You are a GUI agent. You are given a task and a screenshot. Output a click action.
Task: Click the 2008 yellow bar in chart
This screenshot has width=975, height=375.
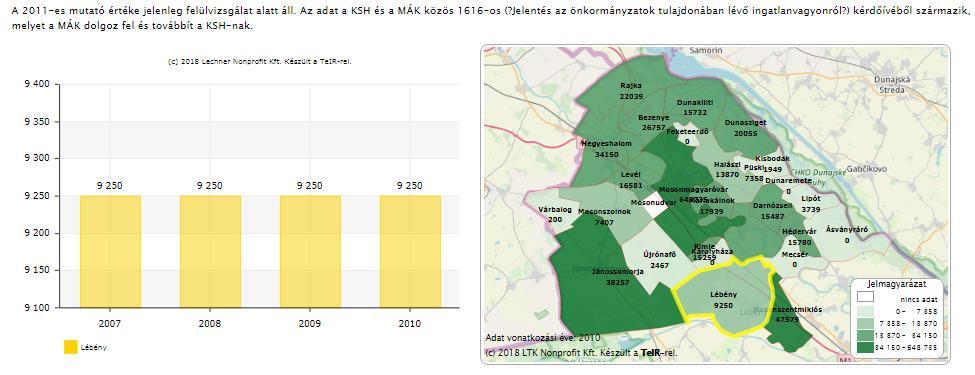tap(210, 251)
